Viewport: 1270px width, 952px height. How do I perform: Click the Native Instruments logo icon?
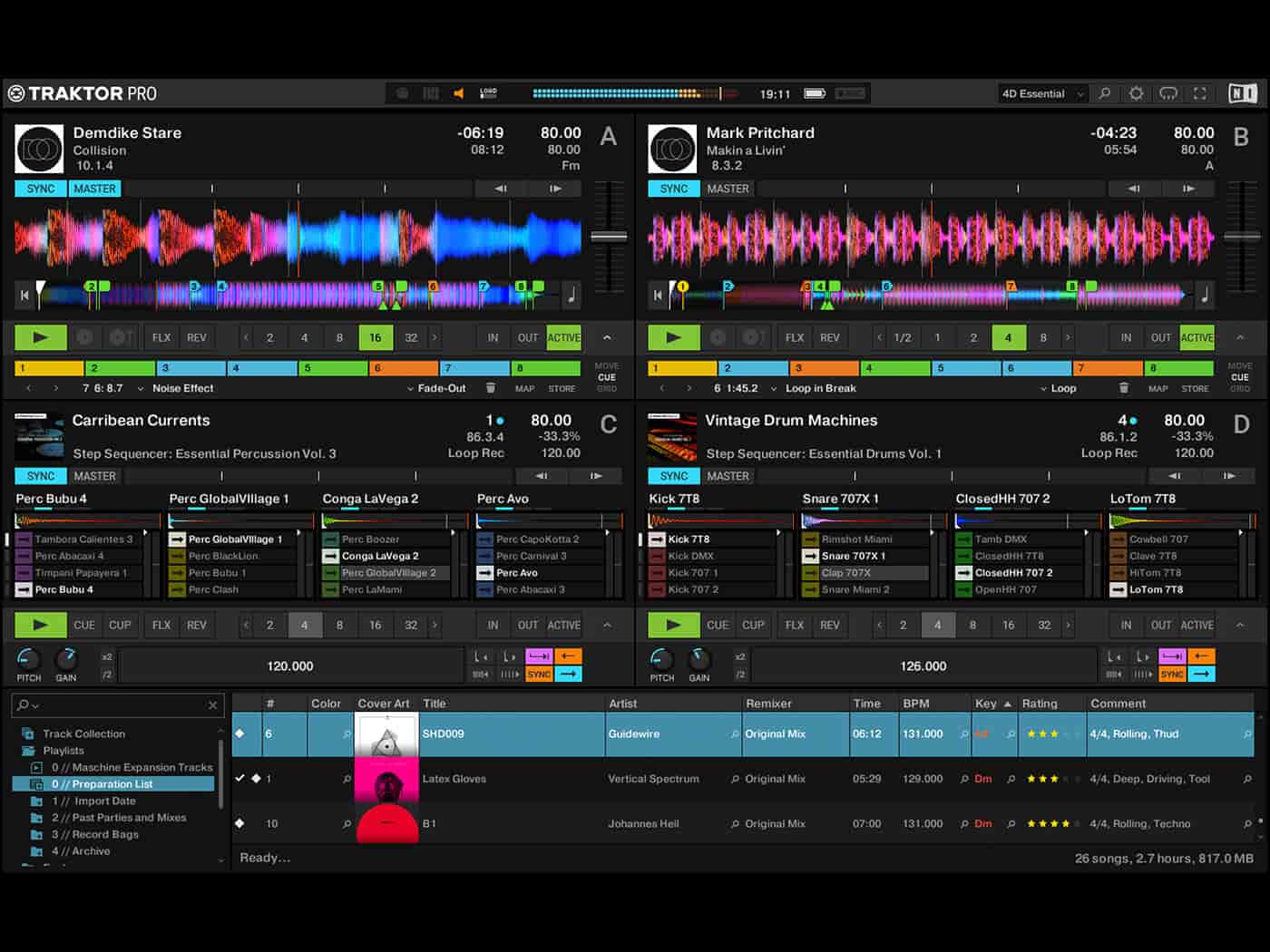pos(1244,92)
